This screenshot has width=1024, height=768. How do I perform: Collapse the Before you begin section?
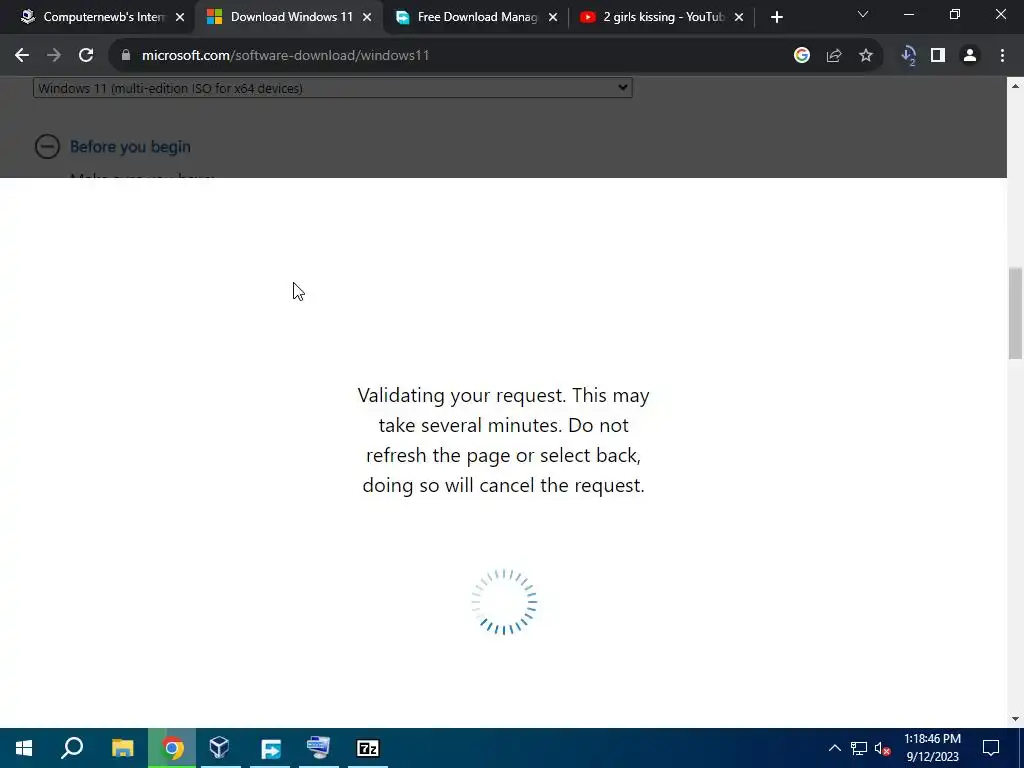pyautogui.click(x=47, y=146)
